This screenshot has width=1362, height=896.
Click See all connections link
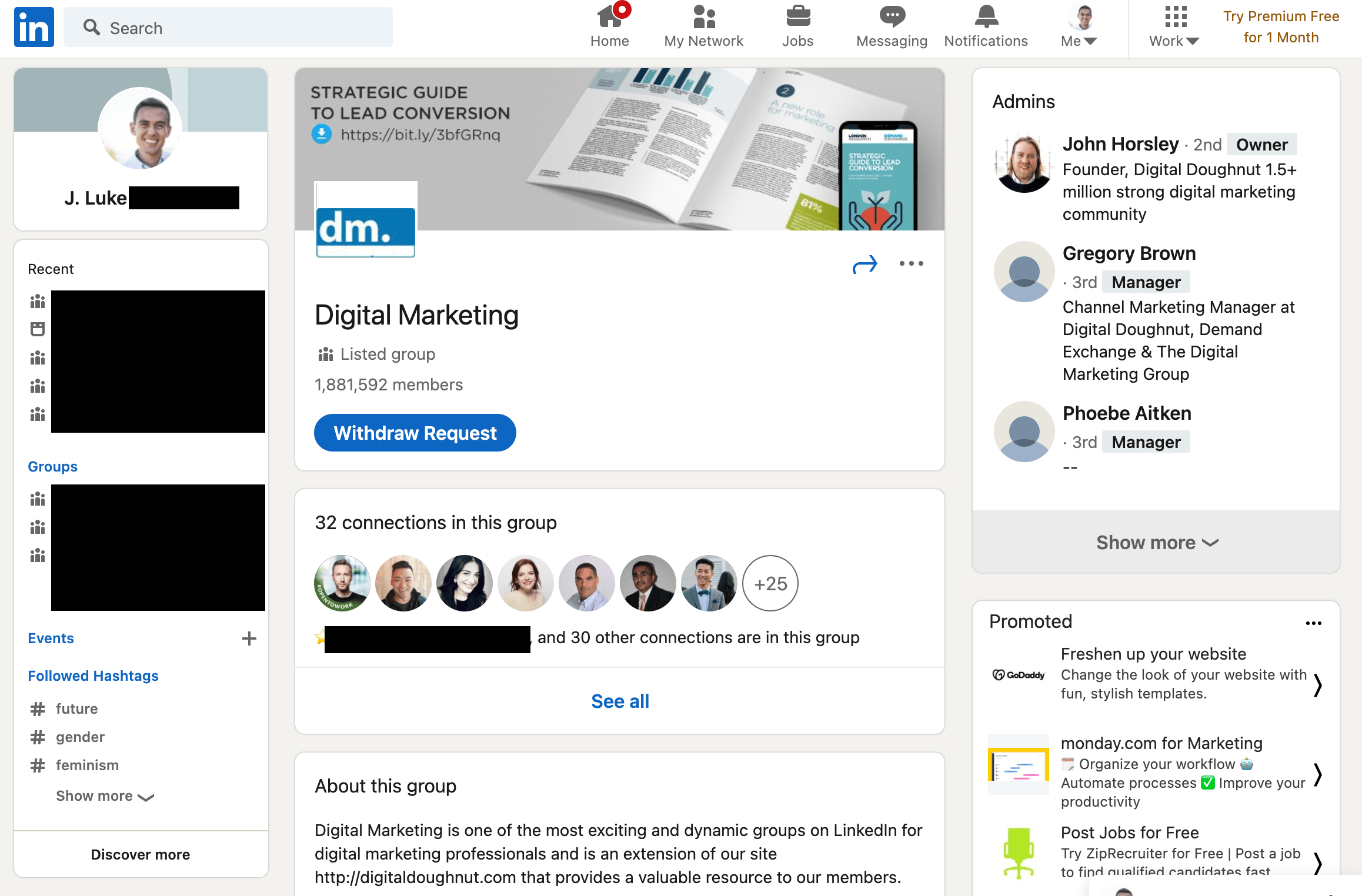620,701
